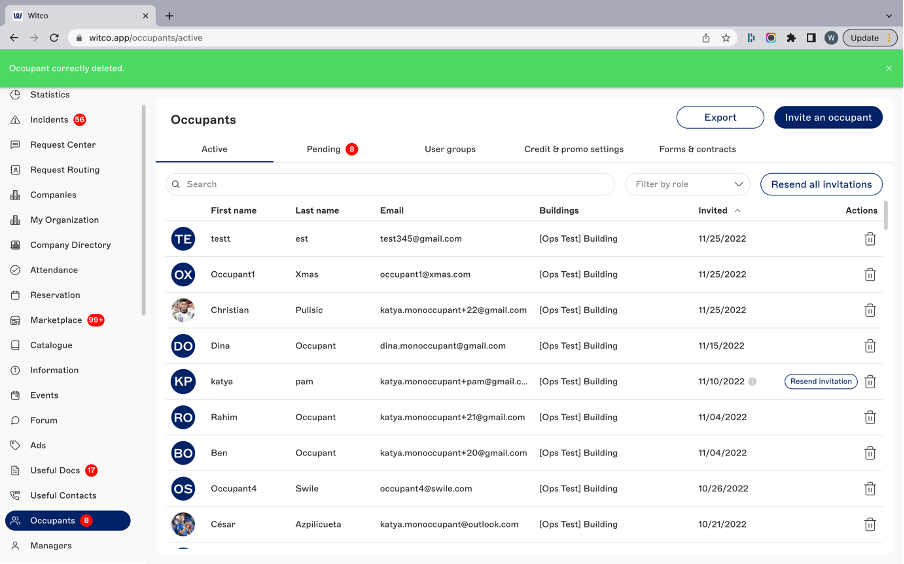Click the sidebar scrollbar
This screenshot has height=564, width=904.
pyautogui.click(x=144, y=210)
